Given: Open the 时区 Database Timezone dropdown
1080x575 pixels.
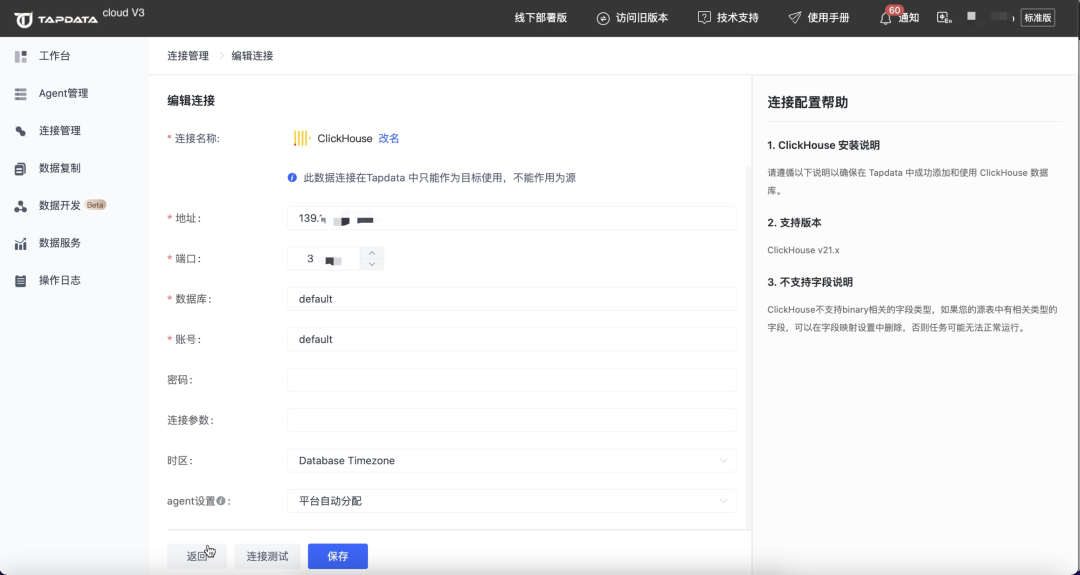Looking at the screenshot, I should click(512, 461).
